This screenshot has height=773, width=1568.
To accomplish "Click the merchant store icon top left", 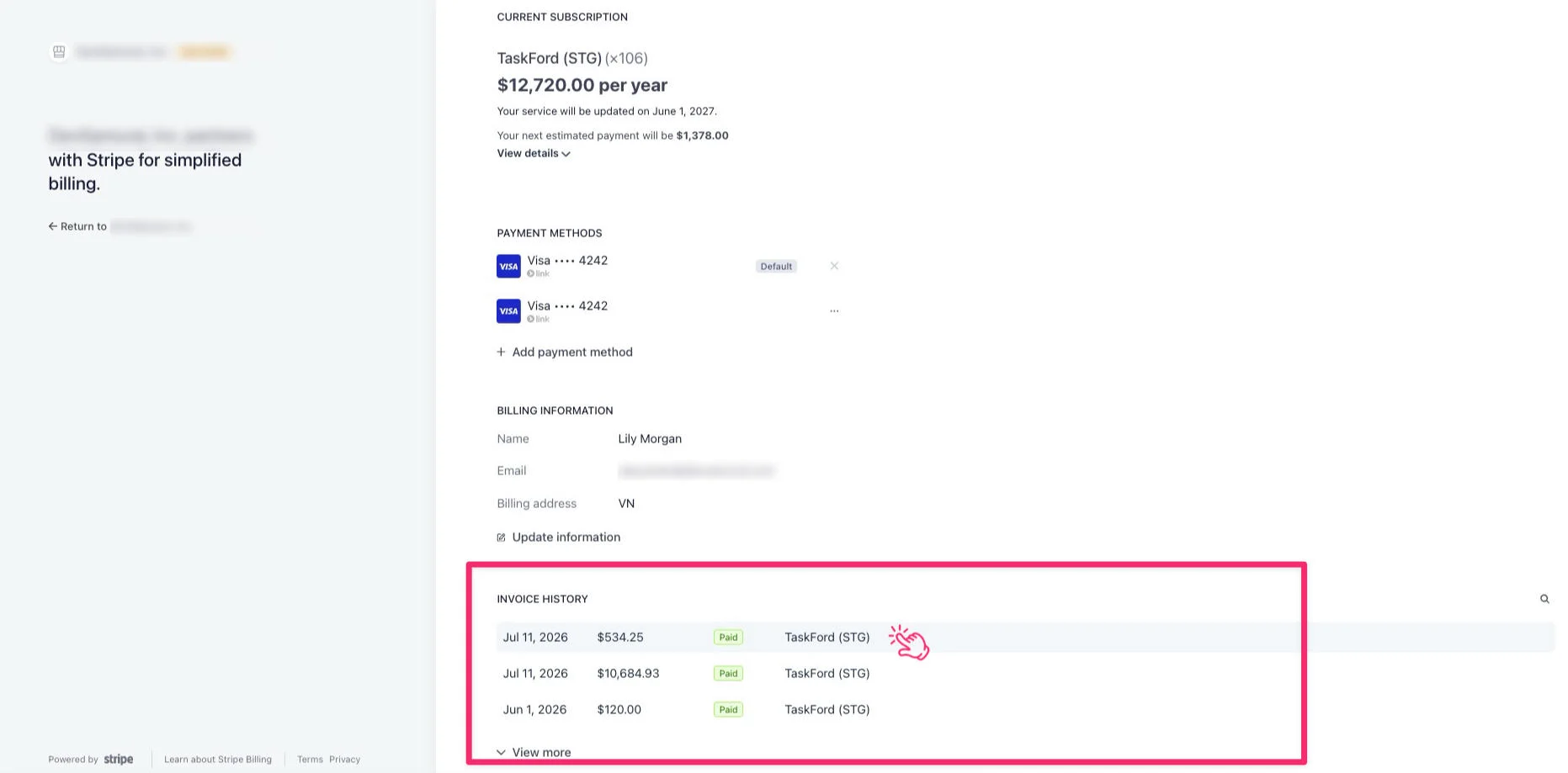I will point(59,52).
